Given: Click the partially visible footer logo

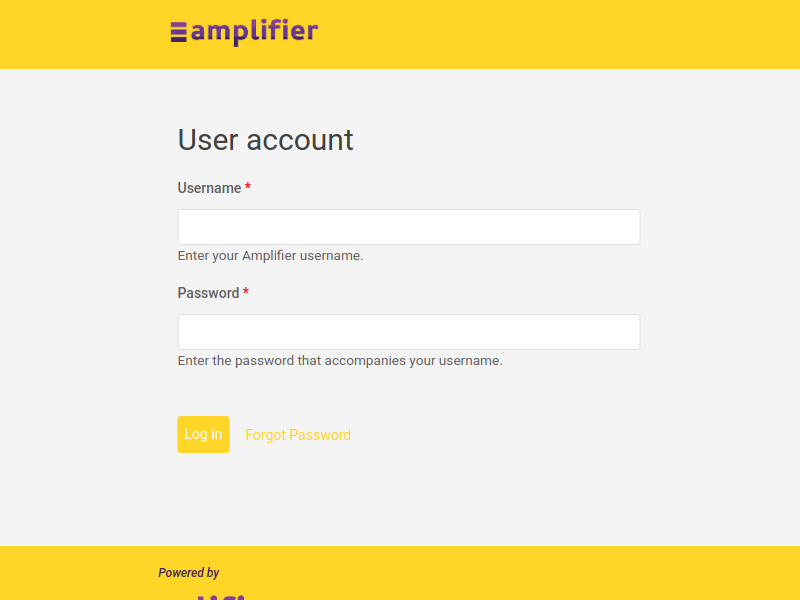Looking at the screenshot, I should (222, 595).
